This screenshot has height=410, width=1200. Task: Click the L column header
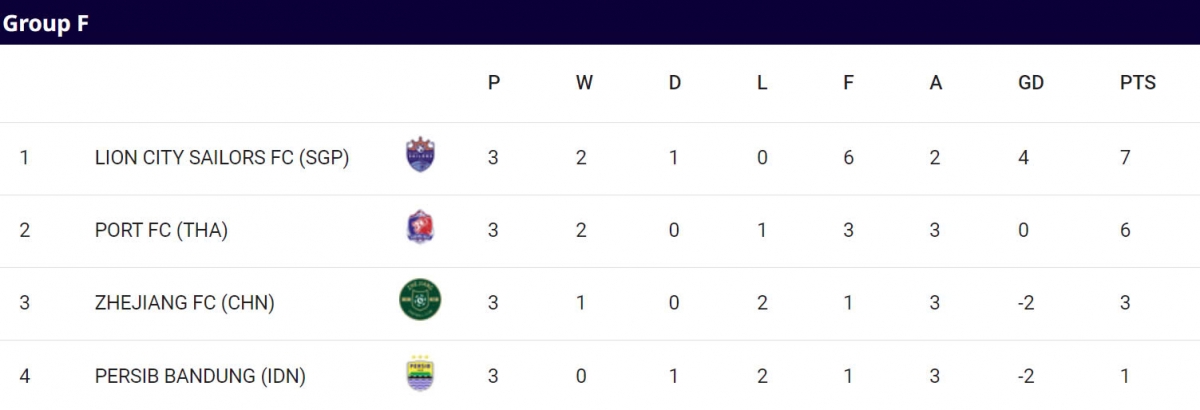click(x=762, y=83)
